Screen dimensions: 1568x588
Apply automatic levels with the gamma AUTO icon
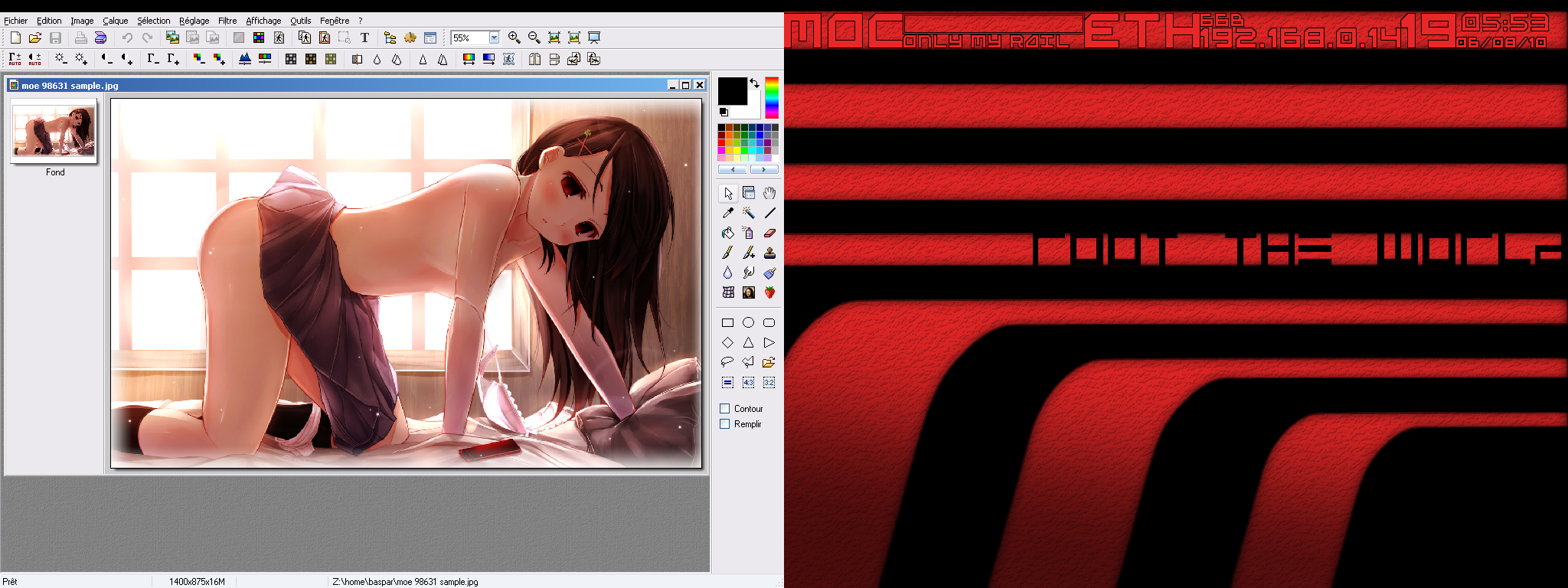point(15,59)
